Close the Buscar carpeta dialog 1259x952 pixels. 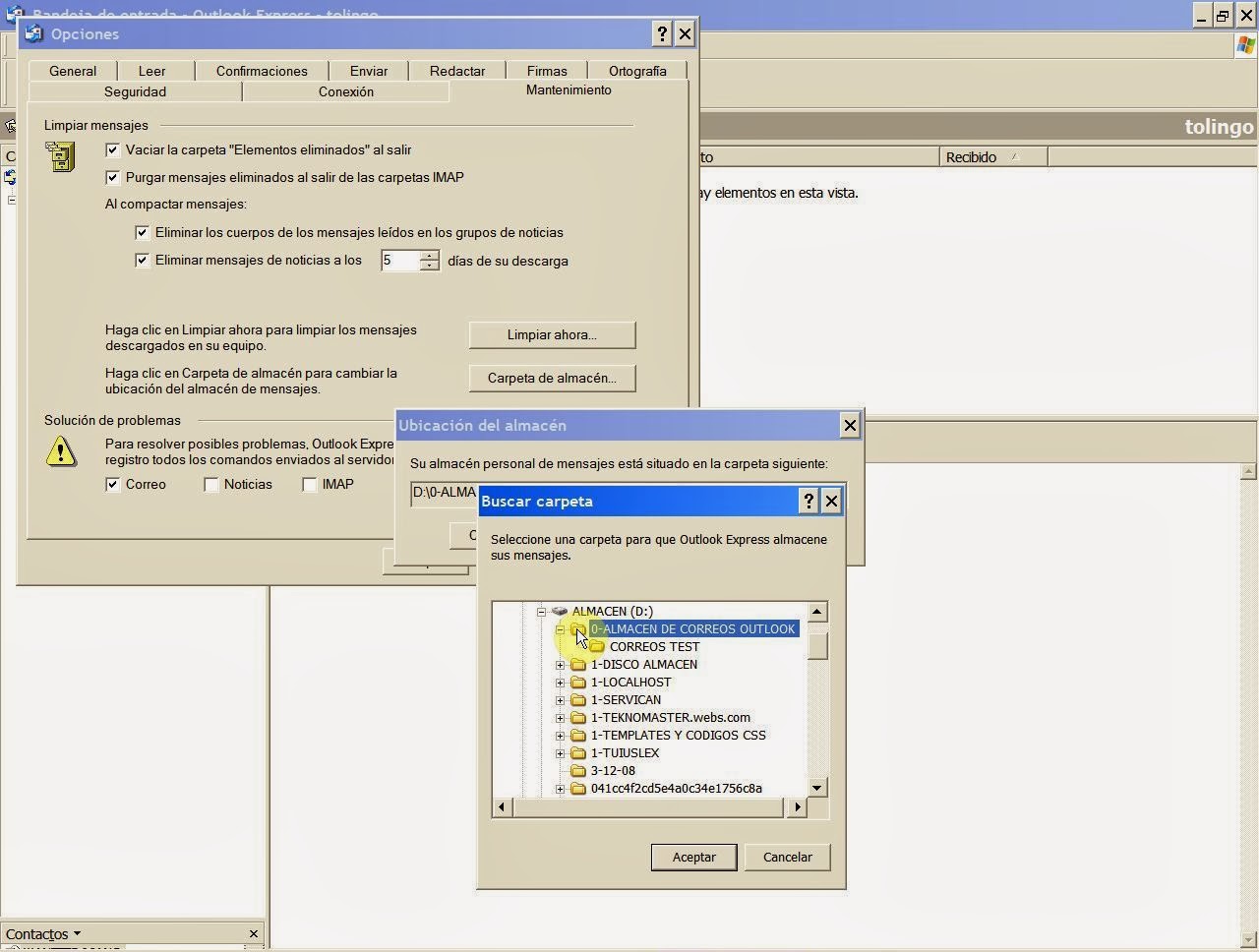point(831,501)
